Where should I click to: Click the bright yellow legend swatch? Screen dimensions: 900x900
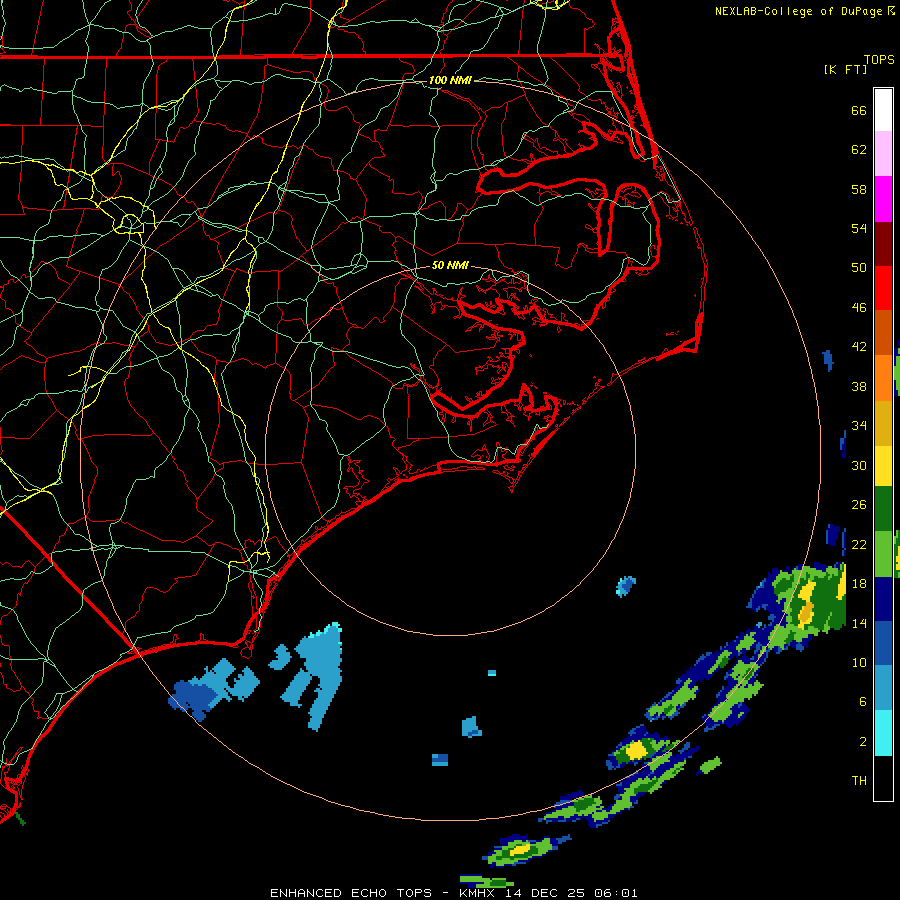coord(883,466)
